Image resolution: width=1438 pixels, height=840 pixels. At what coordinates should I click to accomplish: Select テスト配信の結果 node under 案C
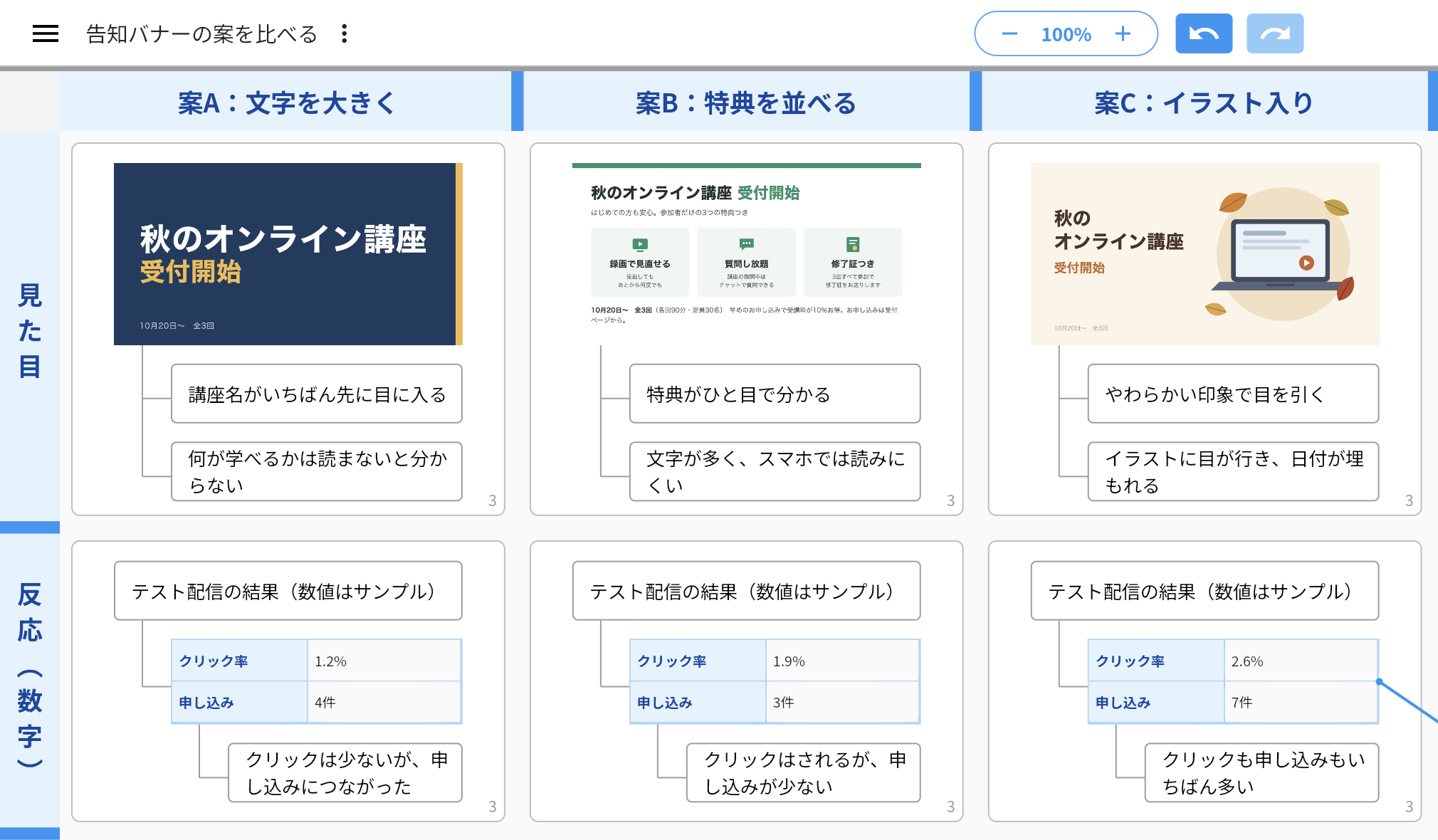coord(1205,591)
